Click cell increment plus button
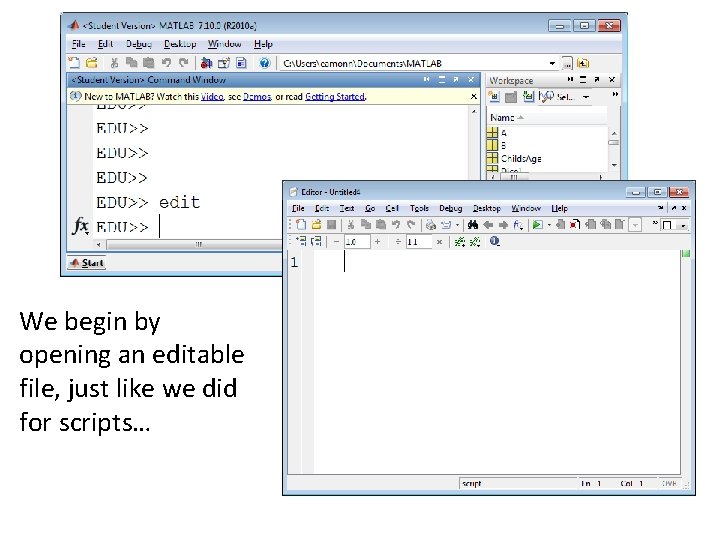This screenshot has height=540, width=720. click(x=377, y=242)
